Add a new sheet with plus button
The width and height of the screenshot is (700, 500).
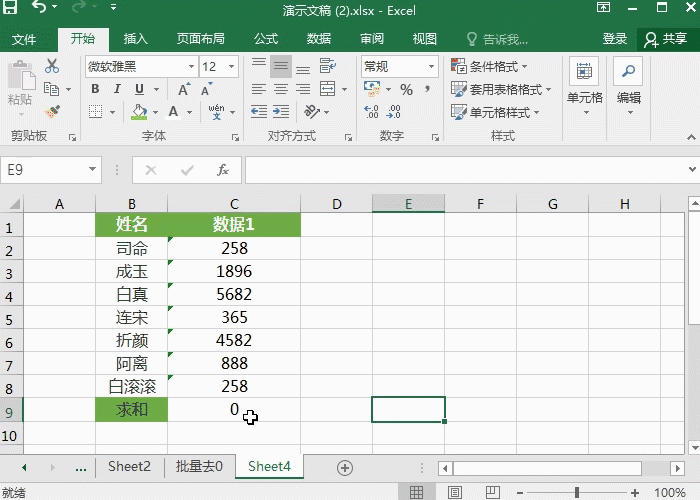[x=345, y=468]
